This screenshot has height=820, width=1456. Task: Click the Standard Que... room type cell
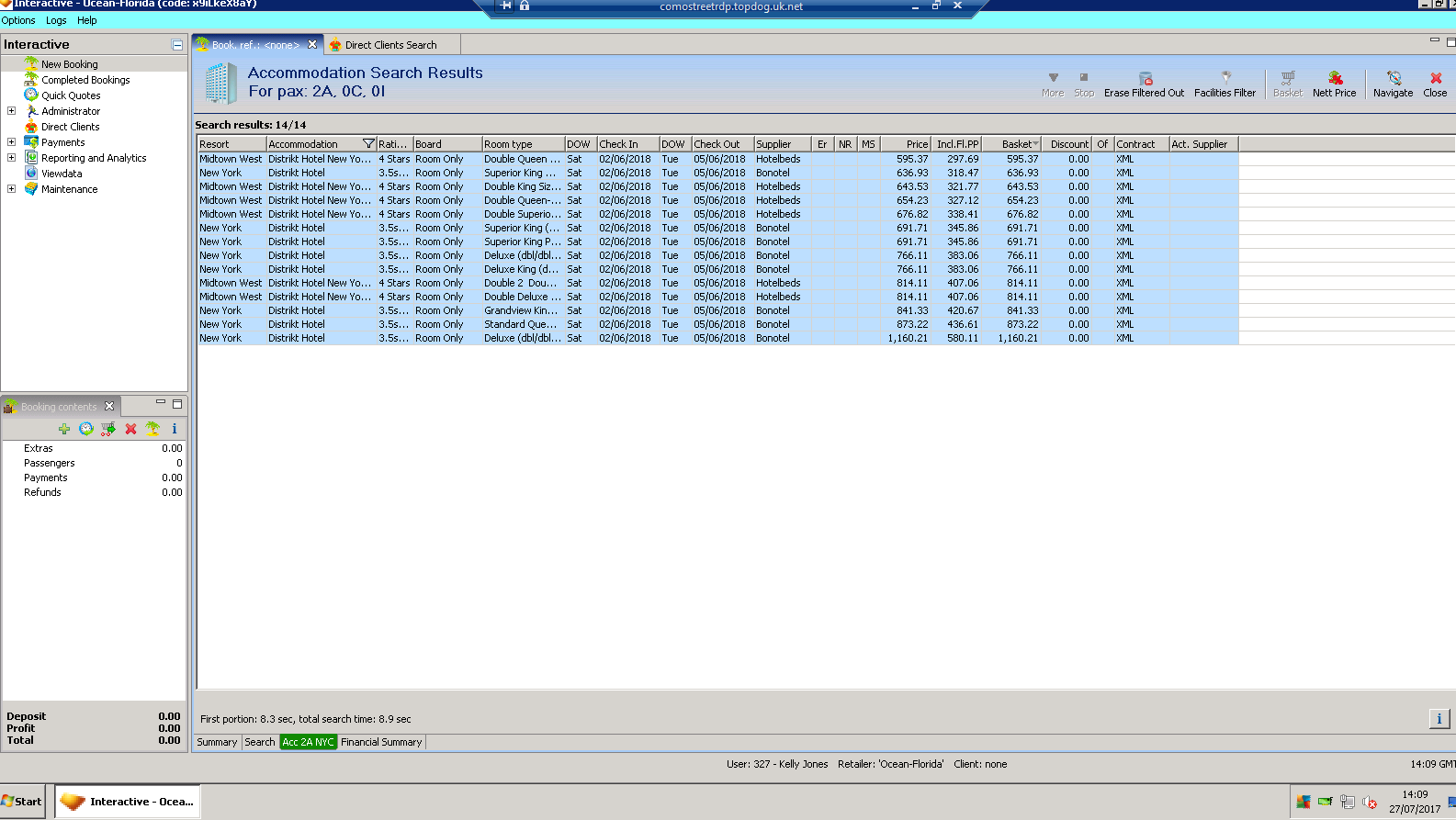click(x=521, y=324)
